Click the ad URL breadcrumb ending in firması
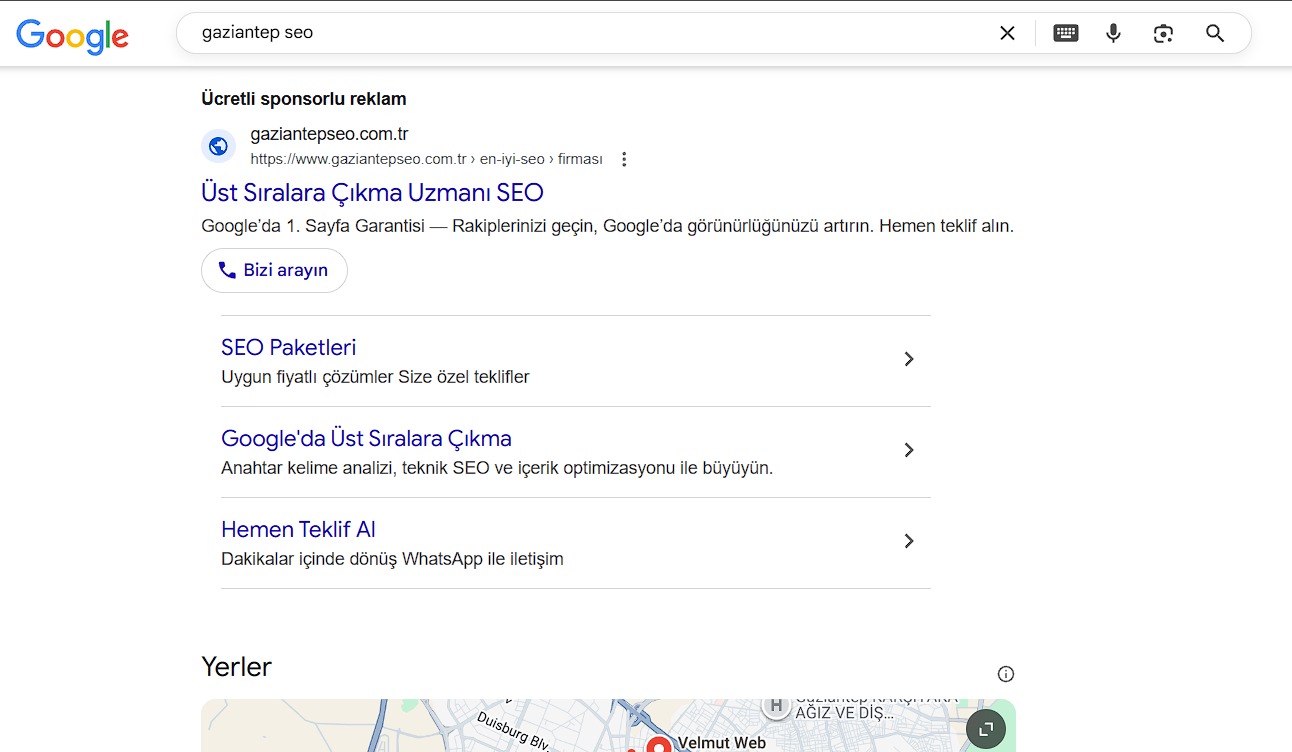Viewport: 1292px width, 752px height. [426, 159]
